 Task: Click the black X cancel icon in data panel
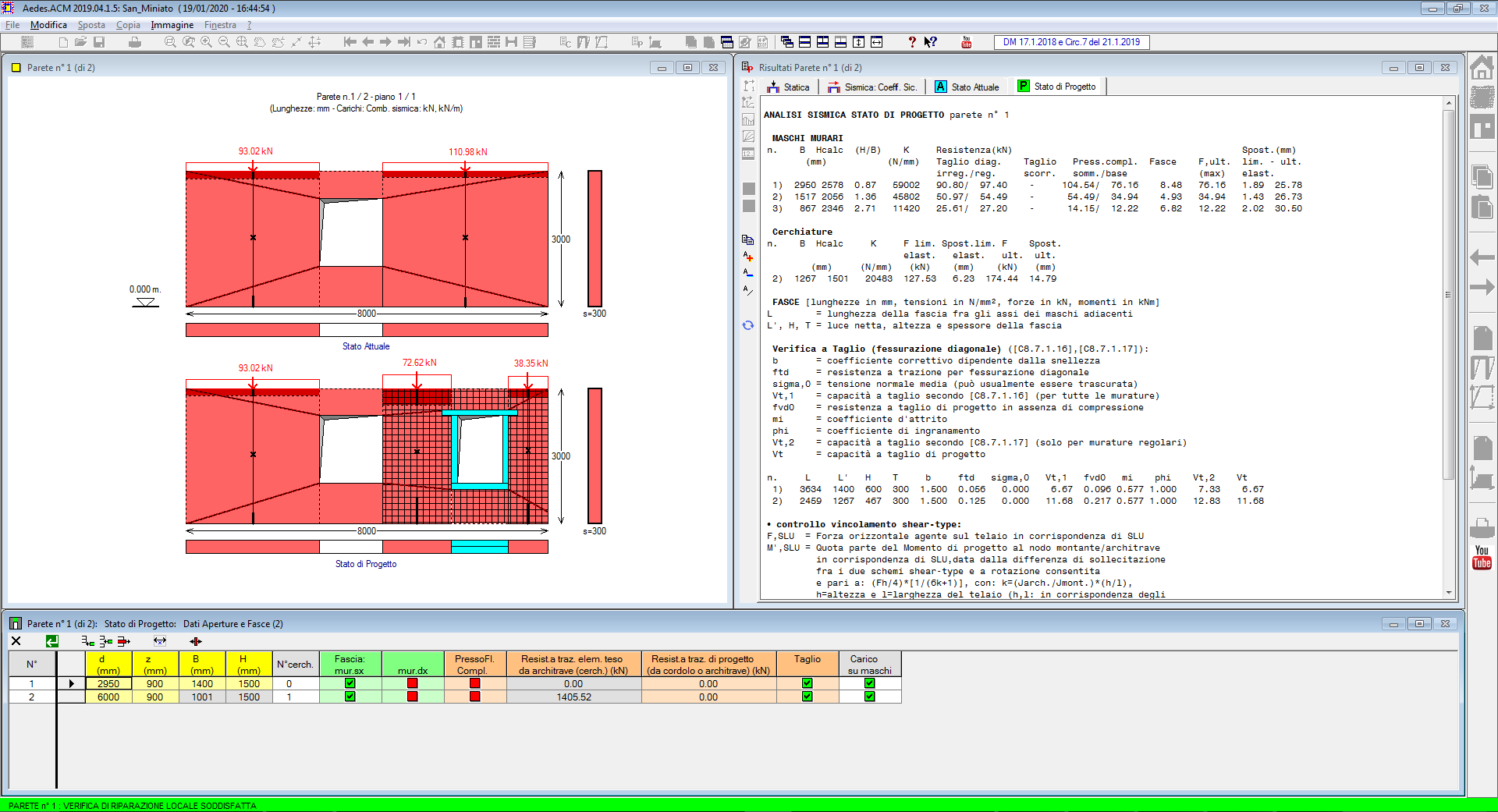pos(16,641)
